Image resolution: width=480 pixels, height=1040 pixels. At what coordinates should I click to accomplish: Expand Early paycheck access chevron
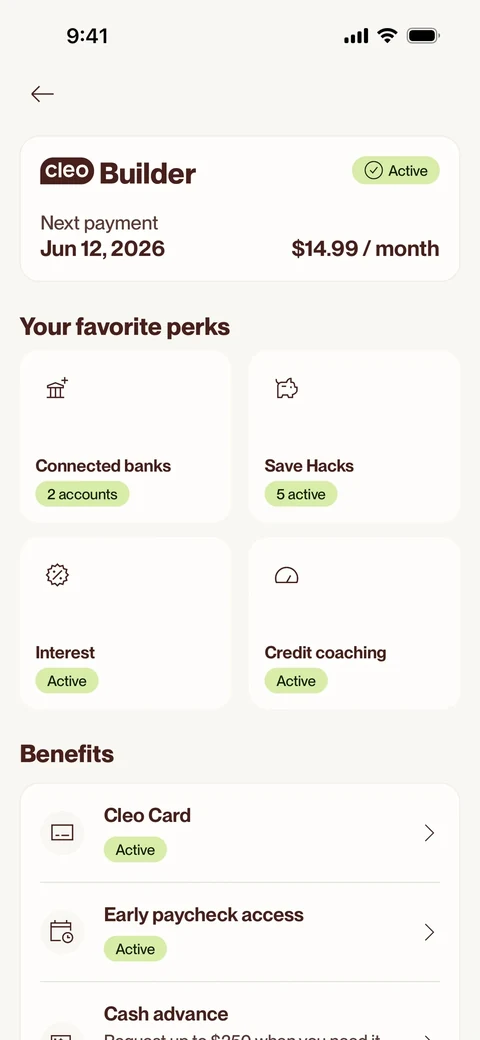[430, 933]
